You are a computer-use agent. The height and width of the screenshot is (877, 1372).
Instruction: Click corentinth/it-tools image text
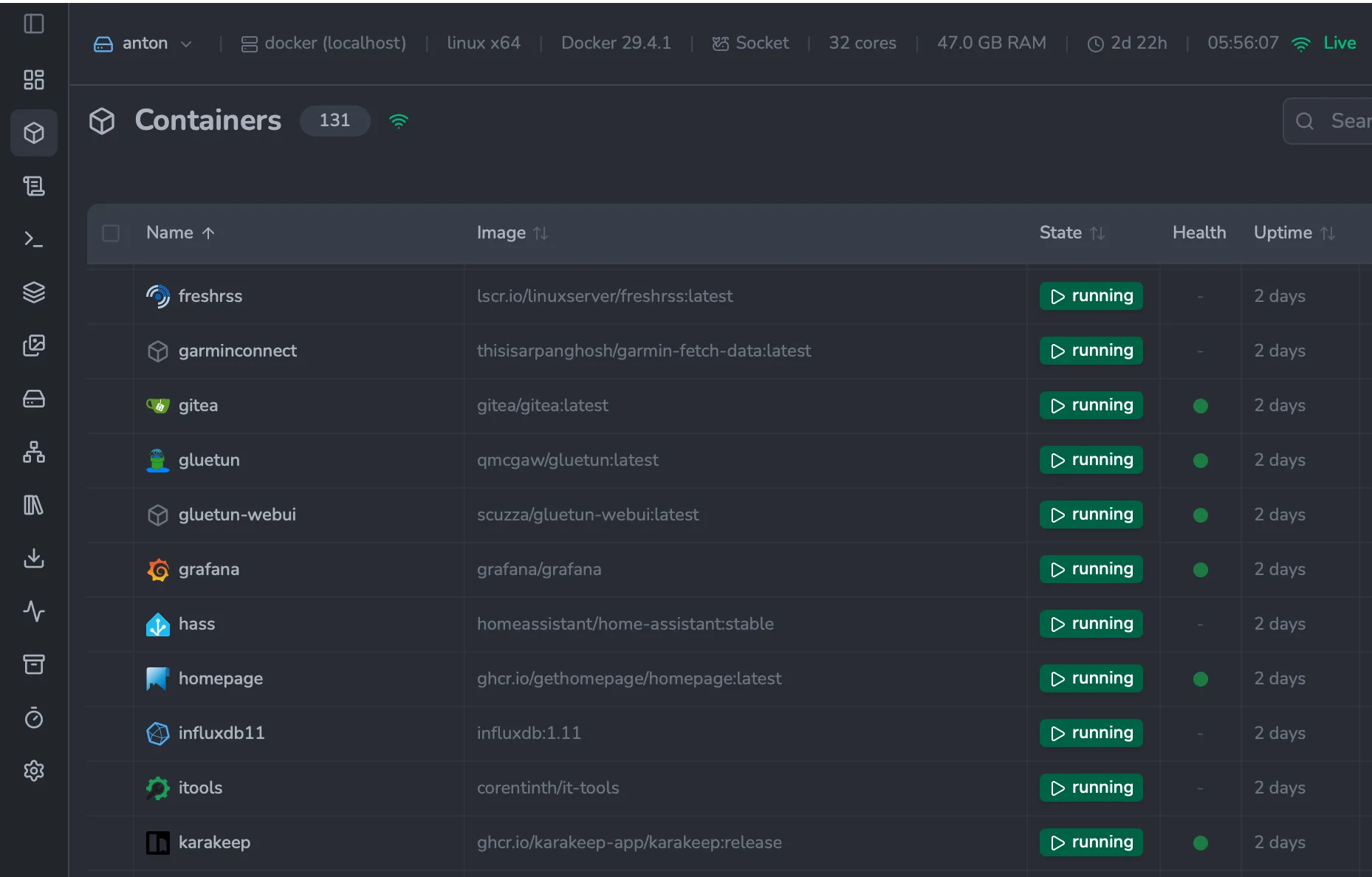pyautogui.click(x=548, y=788)
